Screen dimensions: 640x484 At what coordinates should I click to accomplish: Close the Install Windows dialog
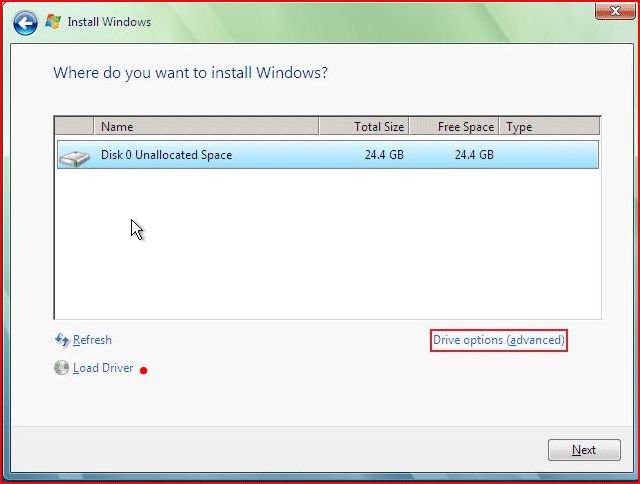(x=615, y=11)
